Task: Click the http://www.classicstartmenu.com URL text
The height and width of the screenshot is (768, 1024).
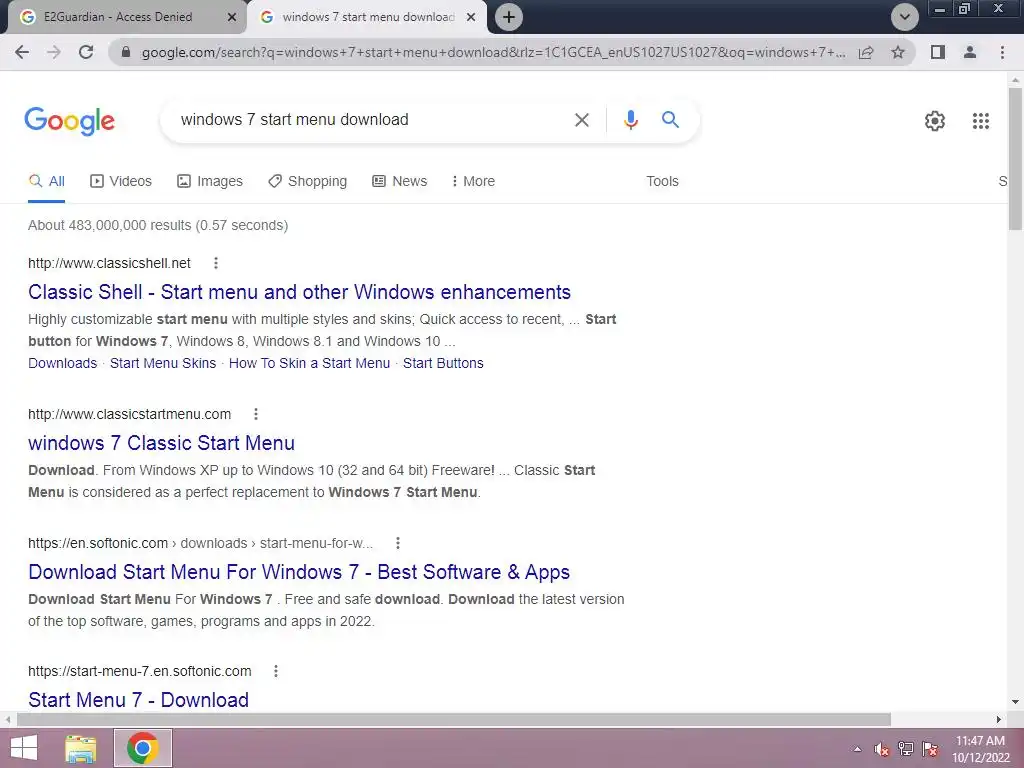Action: click(x=129, y=414)
